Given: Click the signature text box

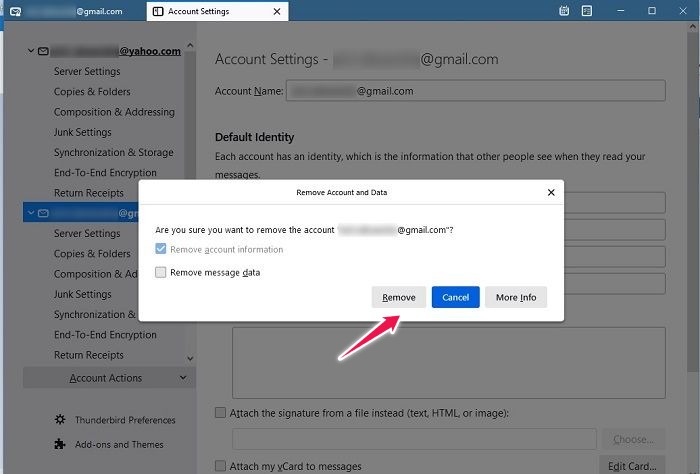Looking at the screenshot, I should (x=449, y=363).
